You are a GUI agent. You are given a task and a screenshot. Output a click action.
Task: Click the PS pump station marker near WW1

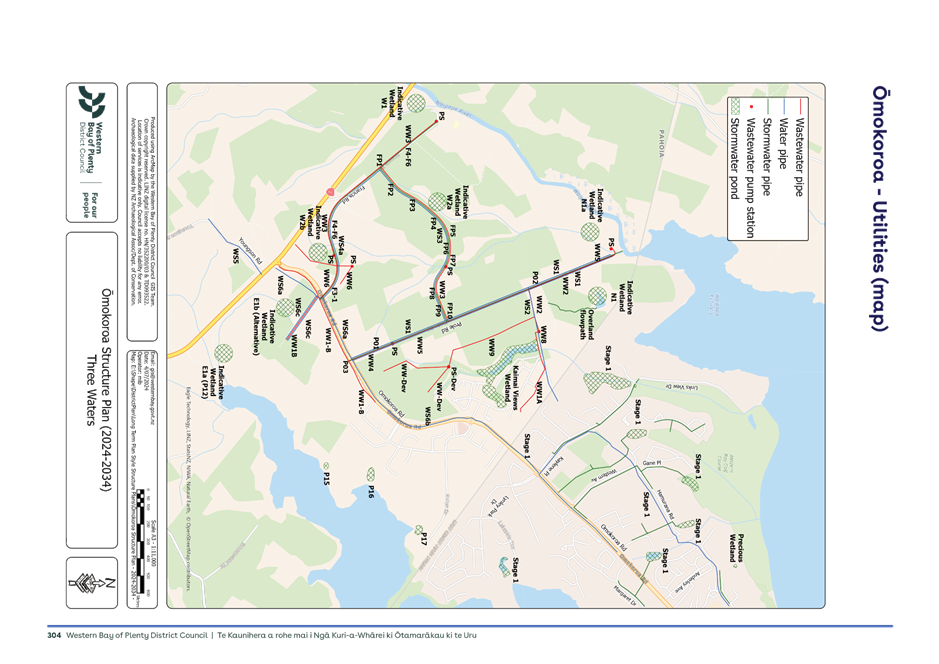tap(436, 121)
